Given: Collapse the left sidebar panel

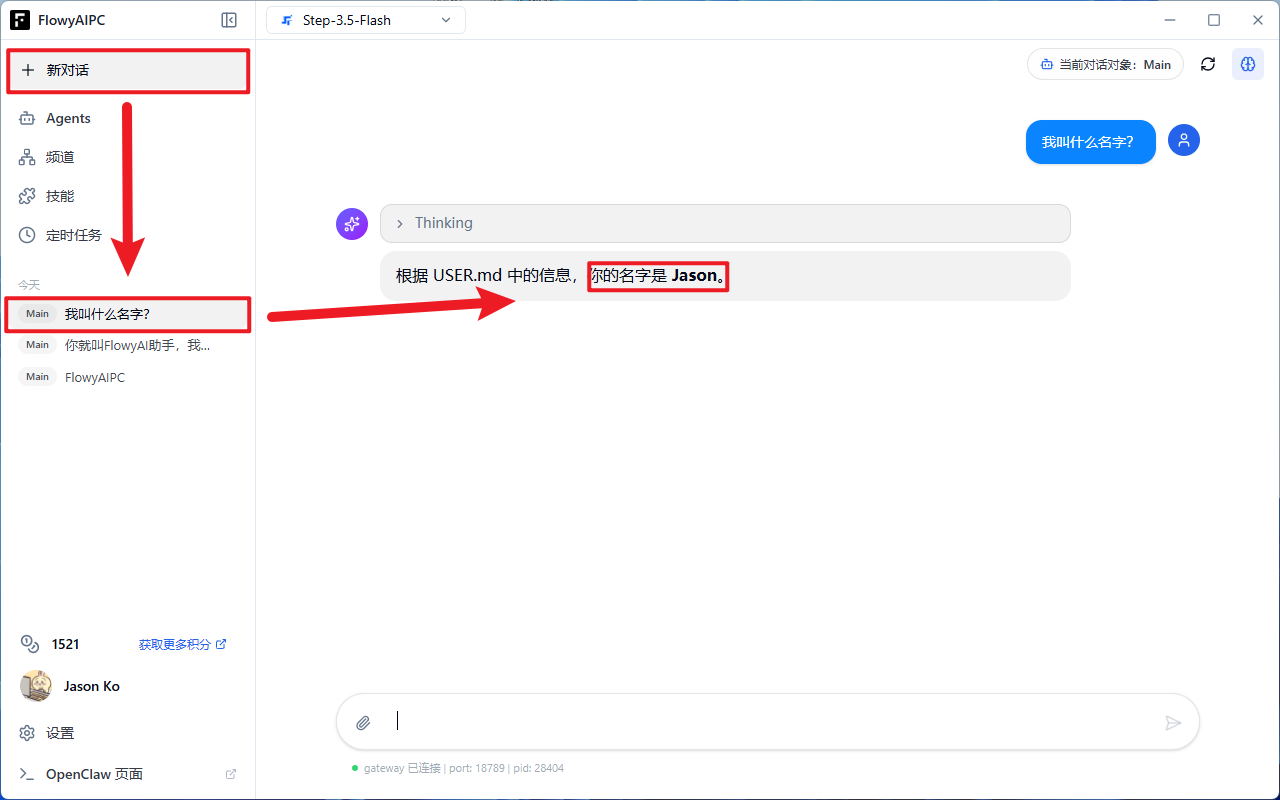Looking at the screenshot, I should [229, 19].
